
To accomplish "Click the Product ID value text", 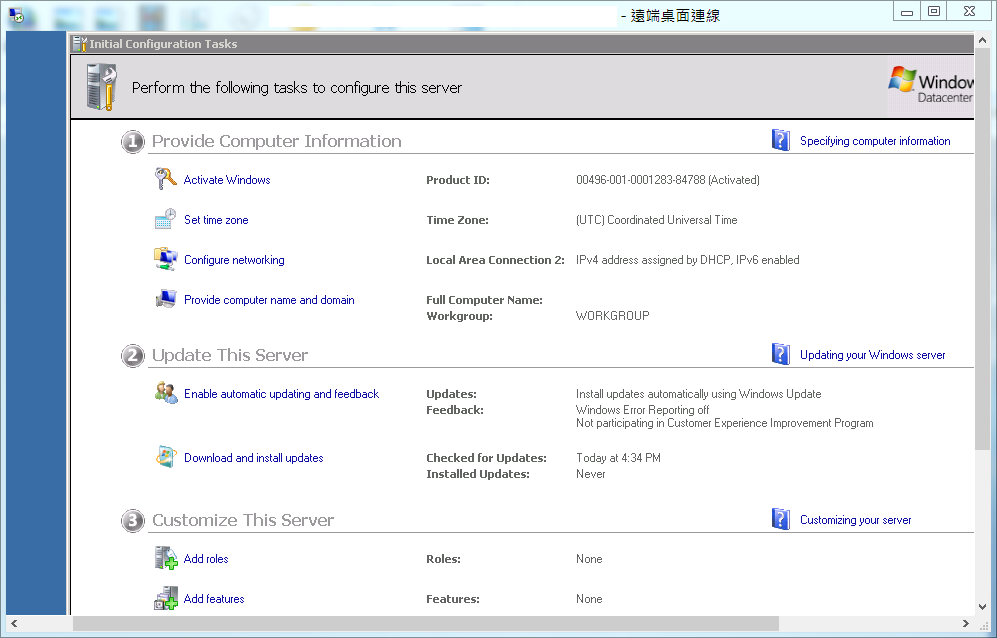I will tap(668, 180).
